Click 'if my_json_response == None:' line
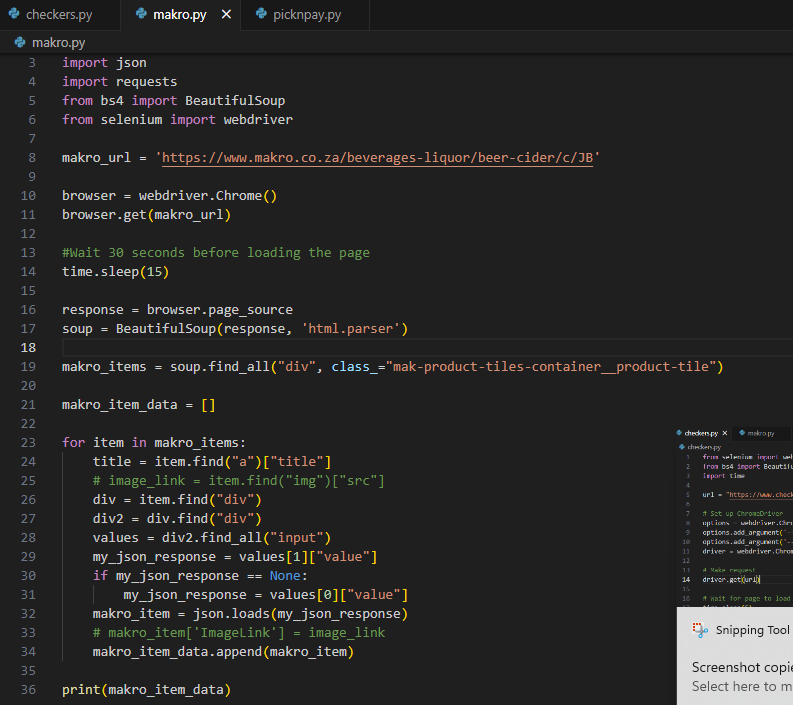Screen dimensions: 793x705 [x=200, y=576]
